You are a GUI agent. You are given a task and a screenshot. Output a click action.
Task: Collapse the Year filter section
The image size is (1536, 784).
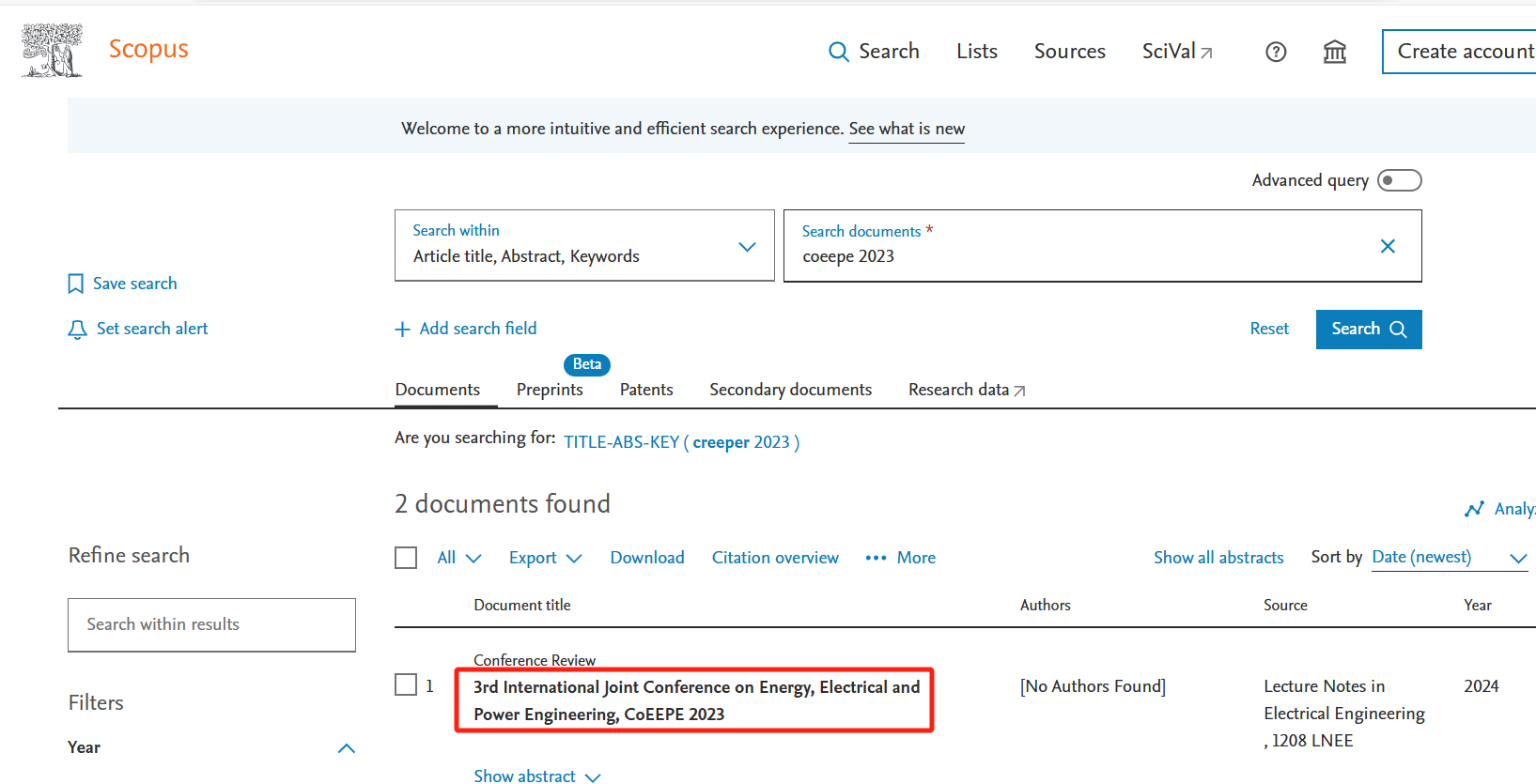[346, 748]
